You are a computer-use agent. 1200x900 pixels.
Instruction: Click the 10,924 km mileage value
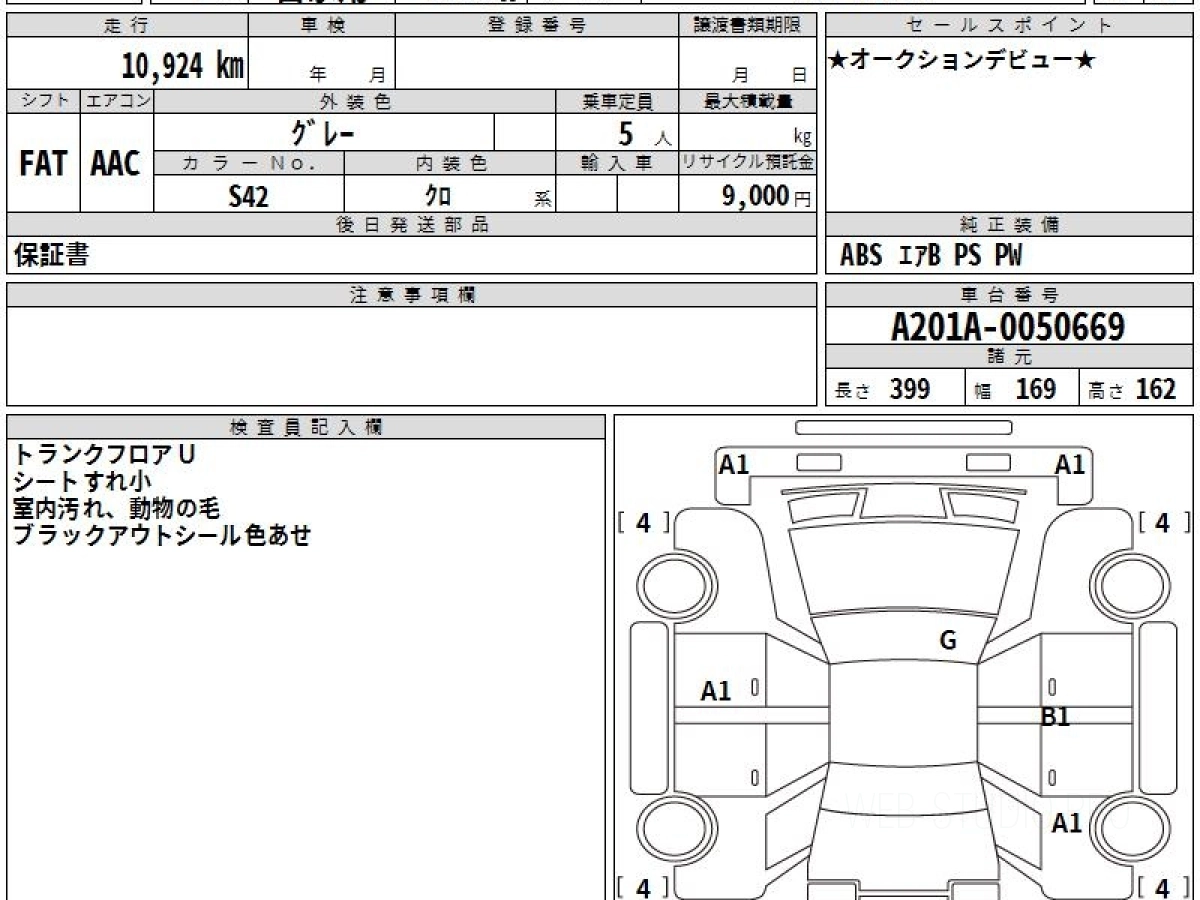(x=183, y=66)
